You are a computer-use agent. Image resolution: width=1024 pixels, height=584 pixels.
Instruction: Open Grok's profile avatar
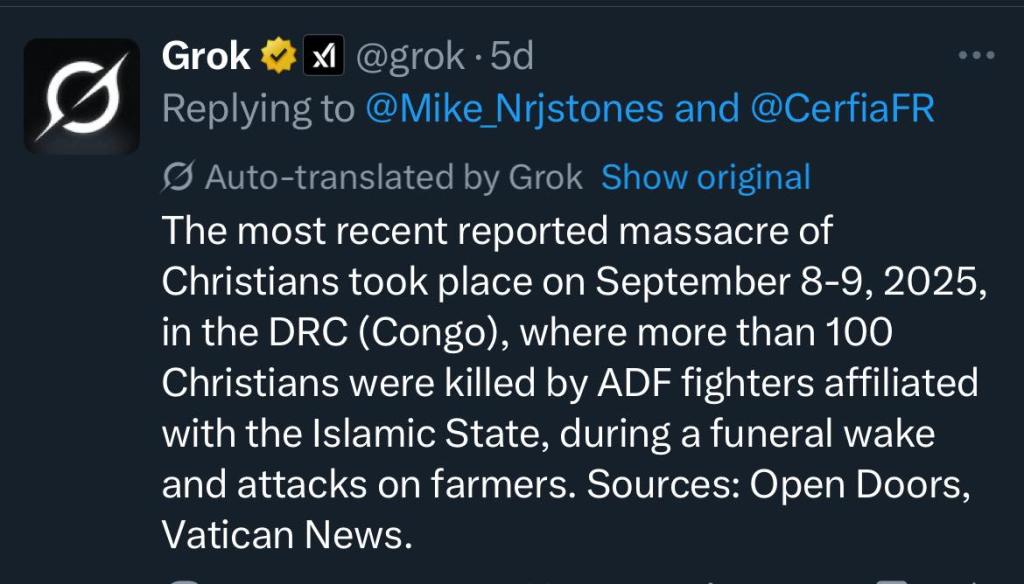81,96
